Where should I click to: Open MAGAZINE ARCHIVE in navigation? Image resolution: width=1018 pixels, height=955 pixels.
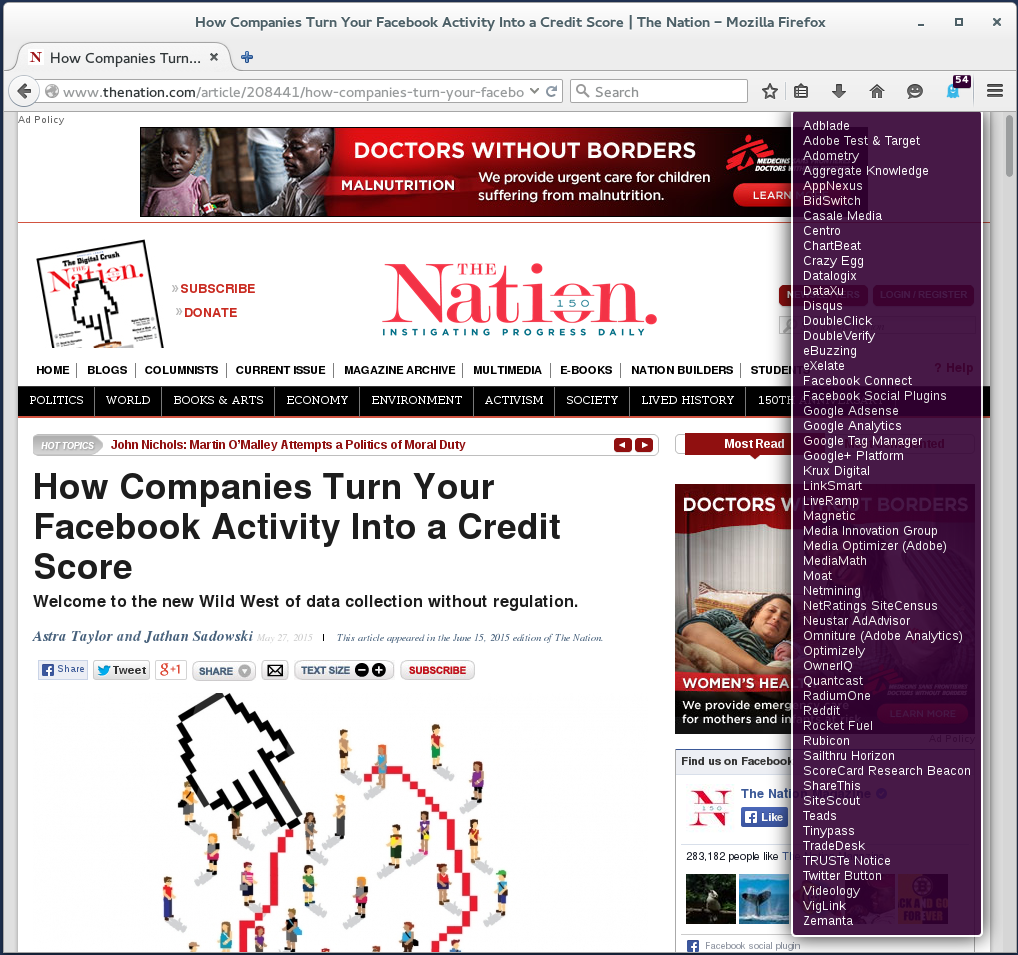(399, 370)
